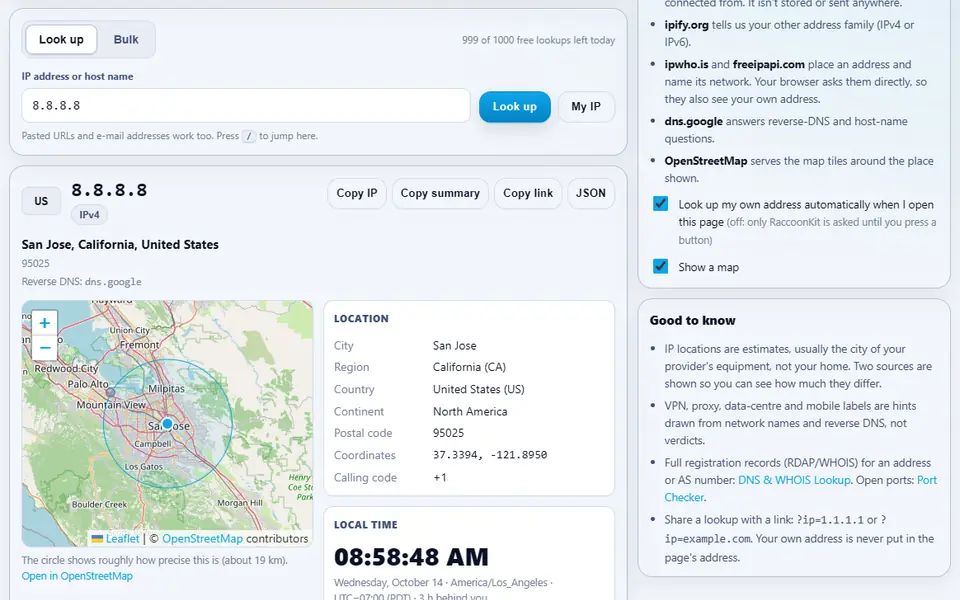Viewport: 960px width, 600px height.
Task: Click the San Jose city value
Action: (x=454, y=345)
